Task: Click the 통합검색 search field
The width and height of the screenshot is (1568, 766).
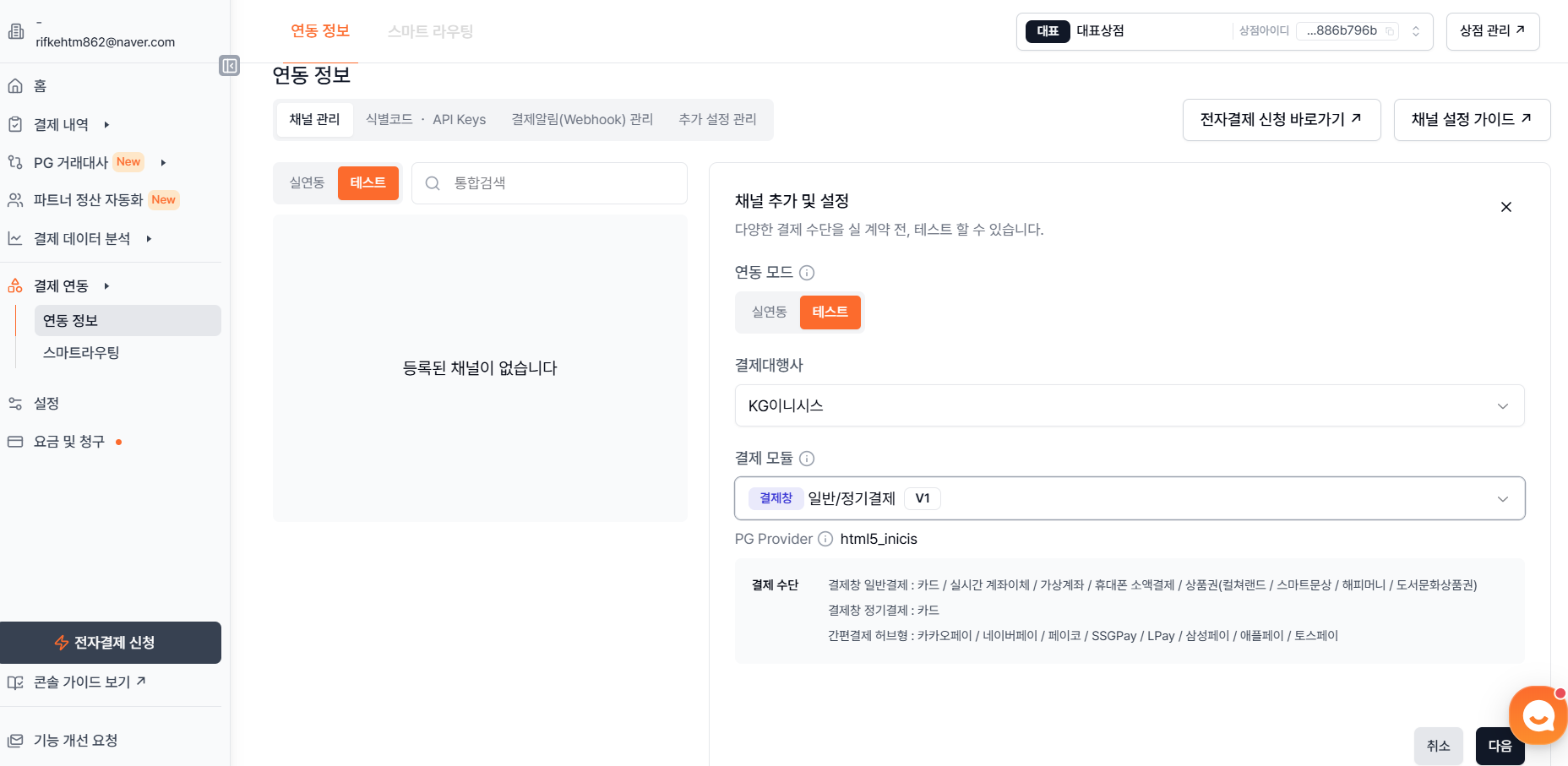Action: point(549,183)
